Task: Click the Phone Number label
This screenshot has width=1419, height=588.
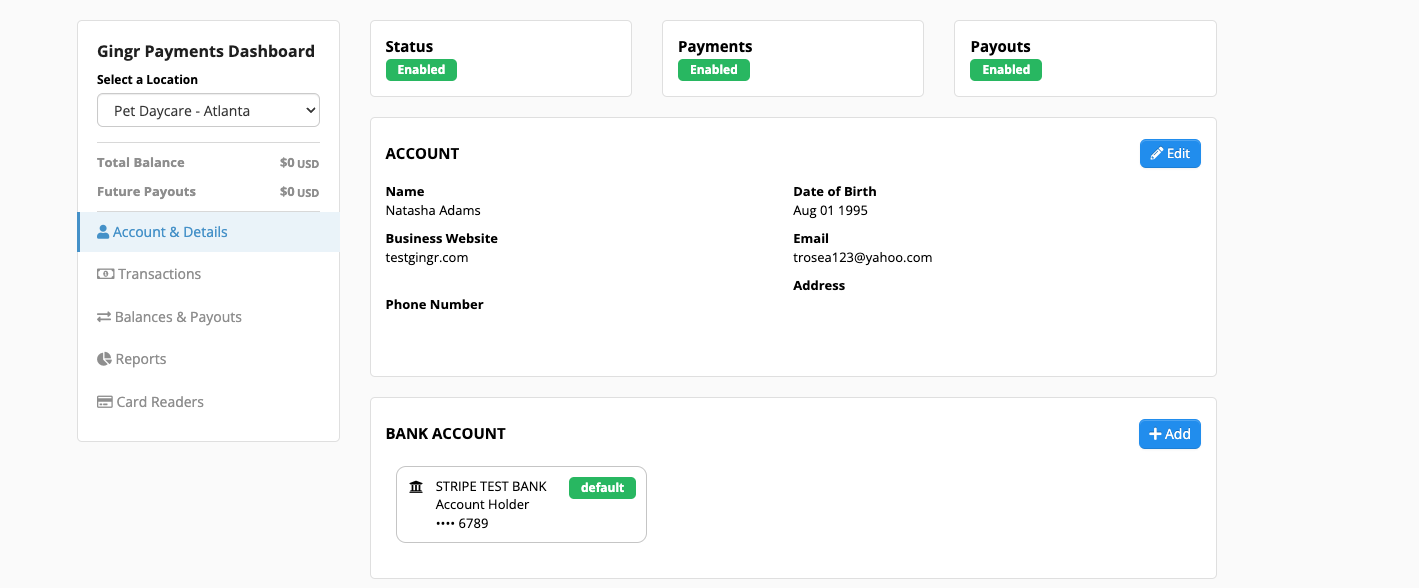Action: [434, 305]
